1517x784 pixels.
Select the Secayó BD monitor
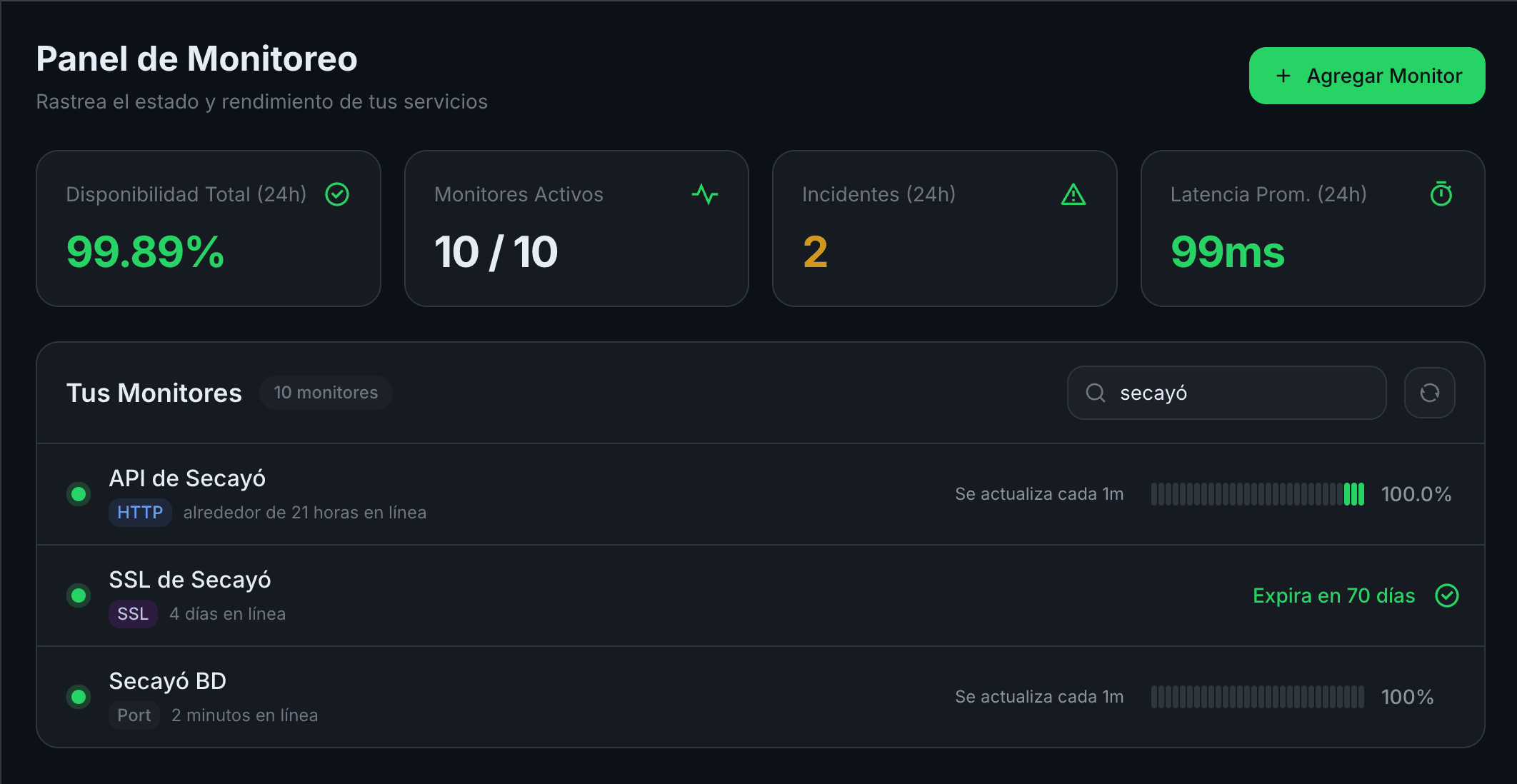(167, 680)
